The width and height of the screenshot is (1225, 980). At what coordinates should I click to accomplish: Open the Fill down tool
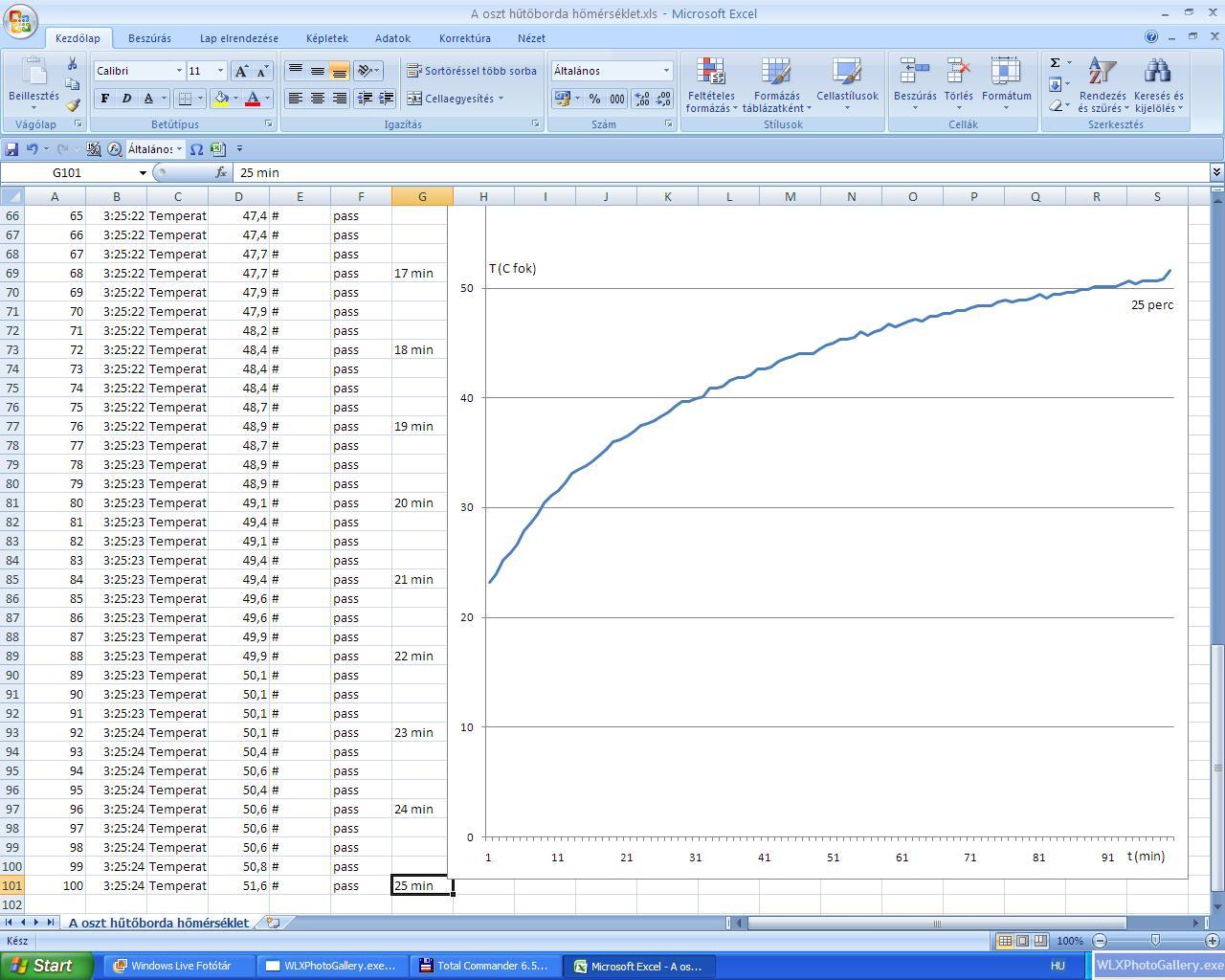click(x=1056, y=84)
